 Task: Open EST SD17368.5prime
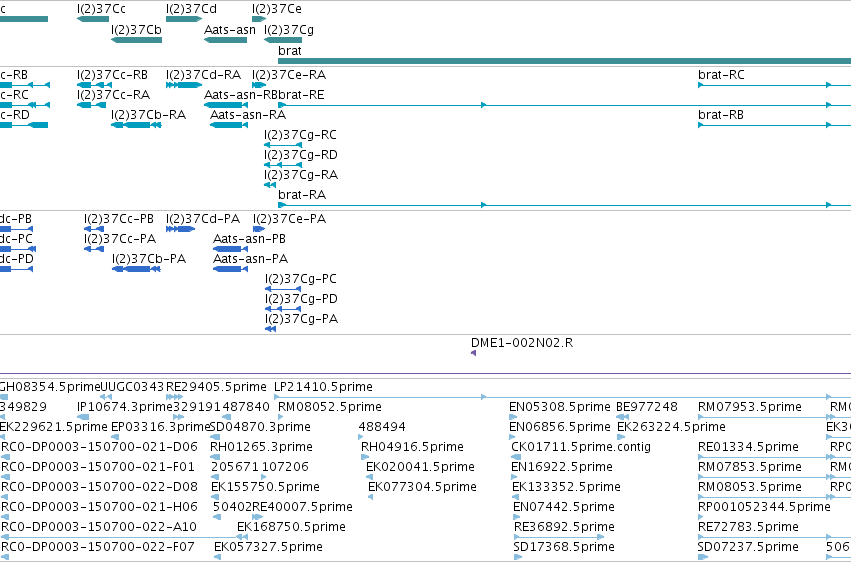(x=564, y=547)
